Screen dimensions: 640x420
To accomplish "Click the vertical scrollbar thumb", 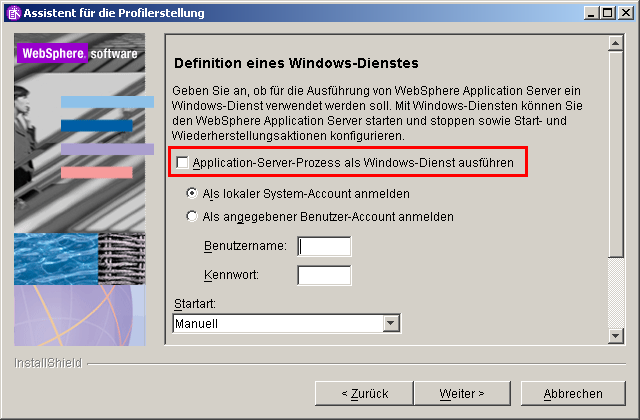I will click(x=616, y=154).
